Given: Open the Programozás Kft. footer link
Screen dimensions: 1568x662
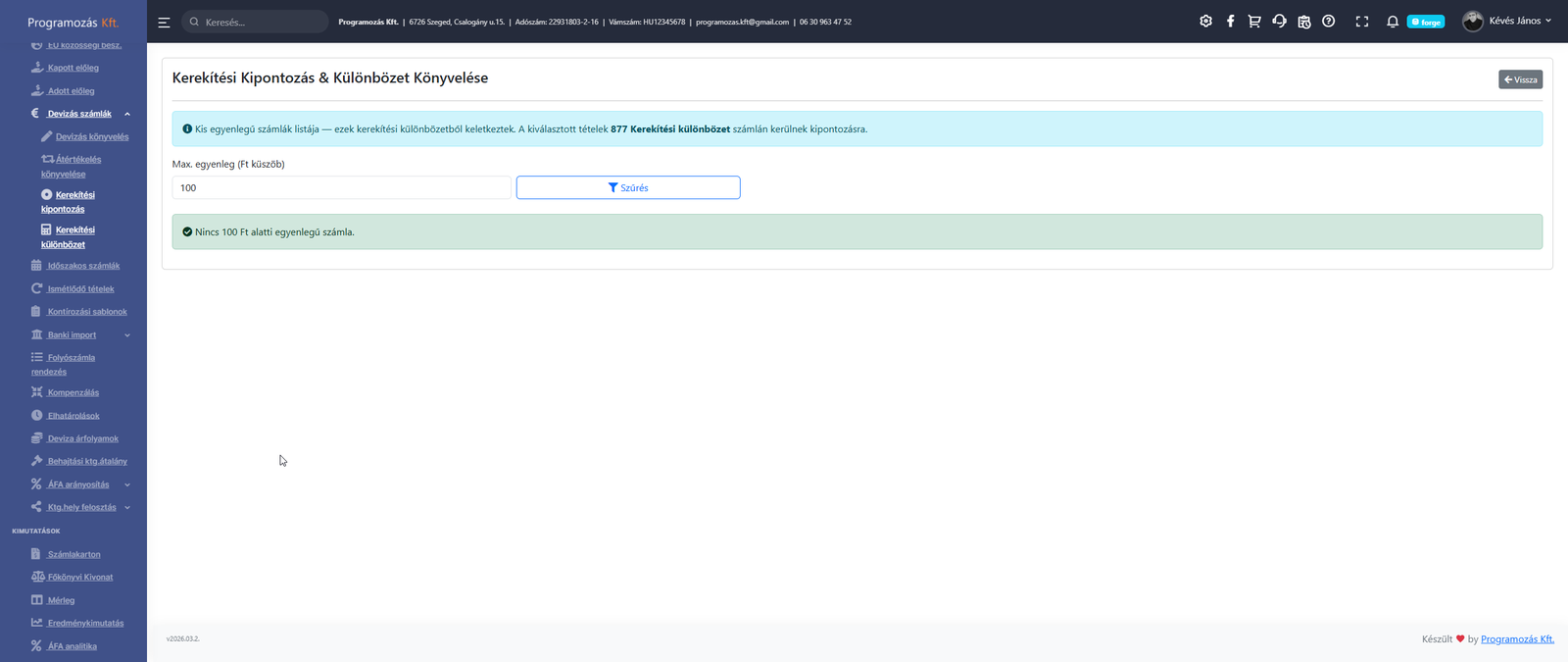Looking at the screenshot, I should click(1517, 639).
